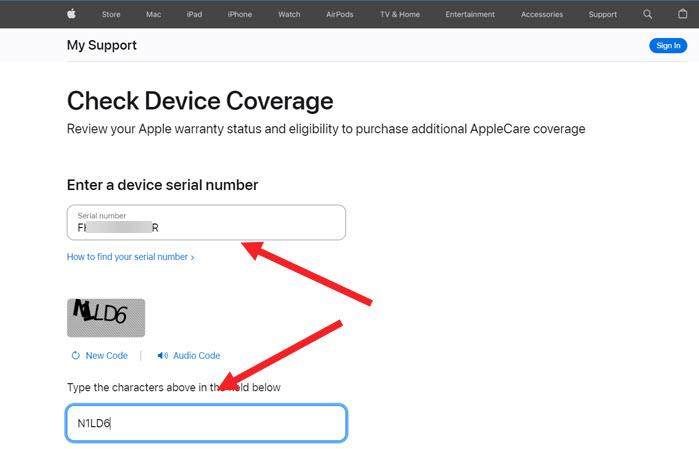Click the Sign In button
Image resolution: width=699 pixels, height=449 pixels.
668,45
